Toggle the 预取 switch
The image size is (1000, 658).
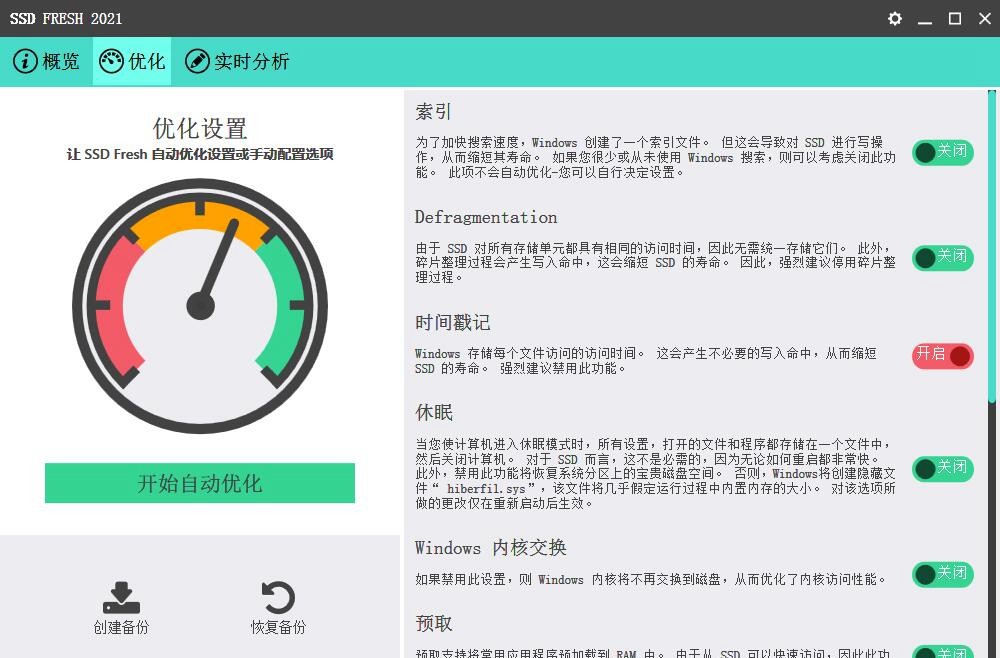(943, 652)
